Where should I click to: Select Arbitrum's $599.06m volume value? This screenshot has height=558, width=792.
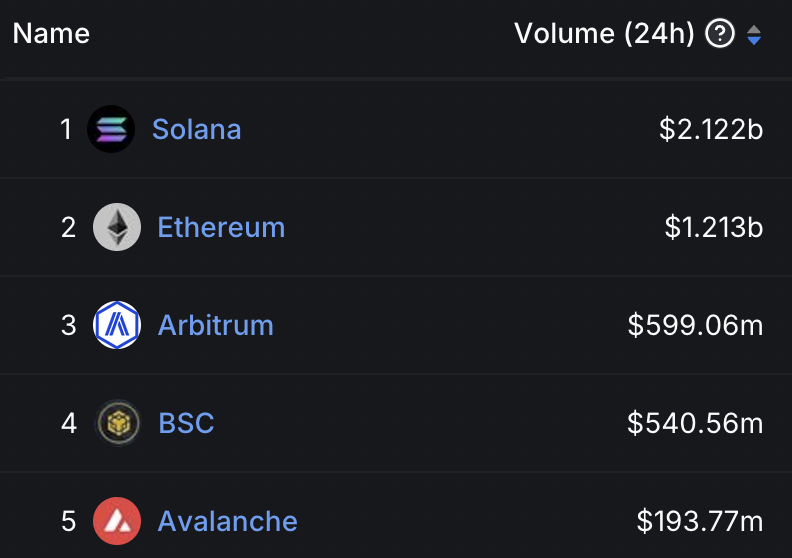point(696,325)
